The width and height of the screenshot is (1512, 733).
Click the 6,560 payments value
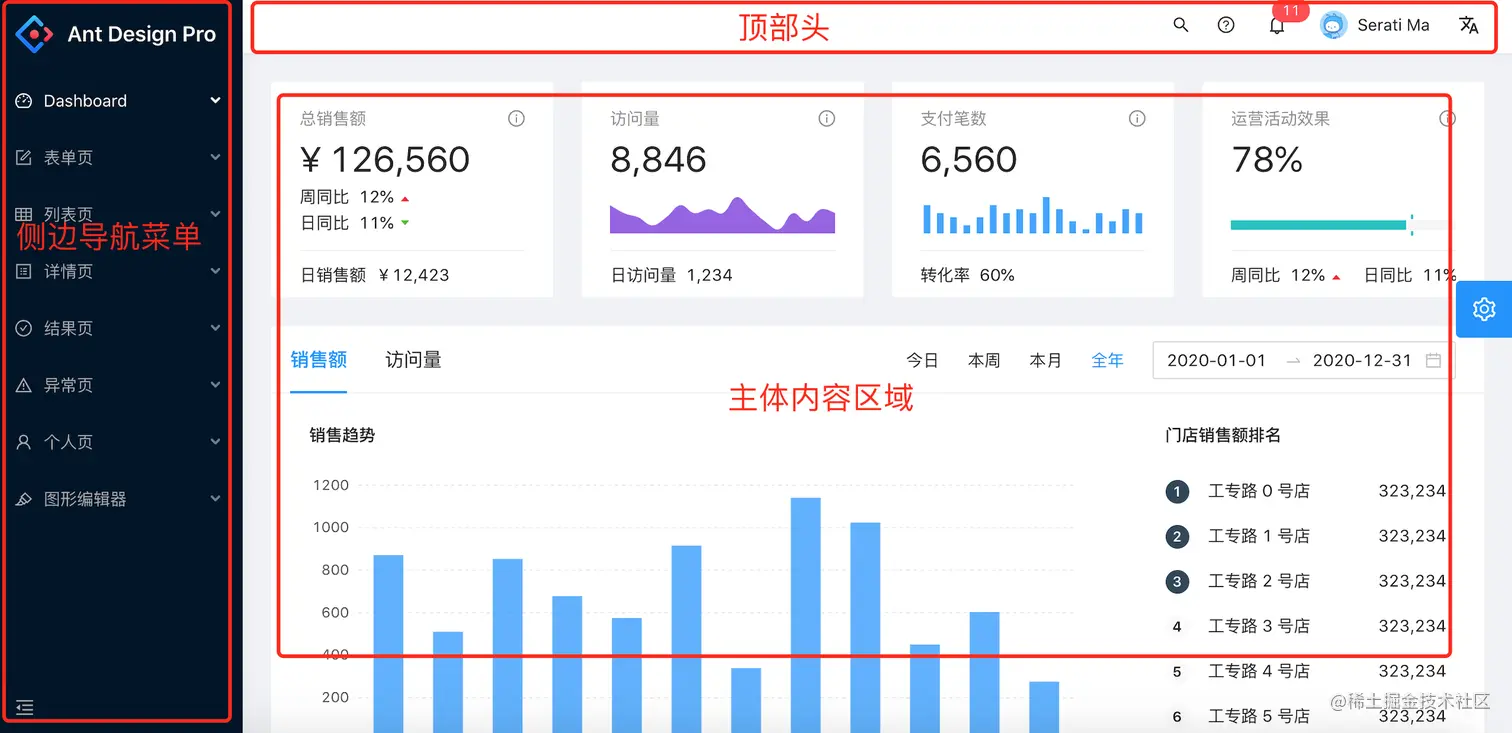pyautogui.click(x=969, y=159)
